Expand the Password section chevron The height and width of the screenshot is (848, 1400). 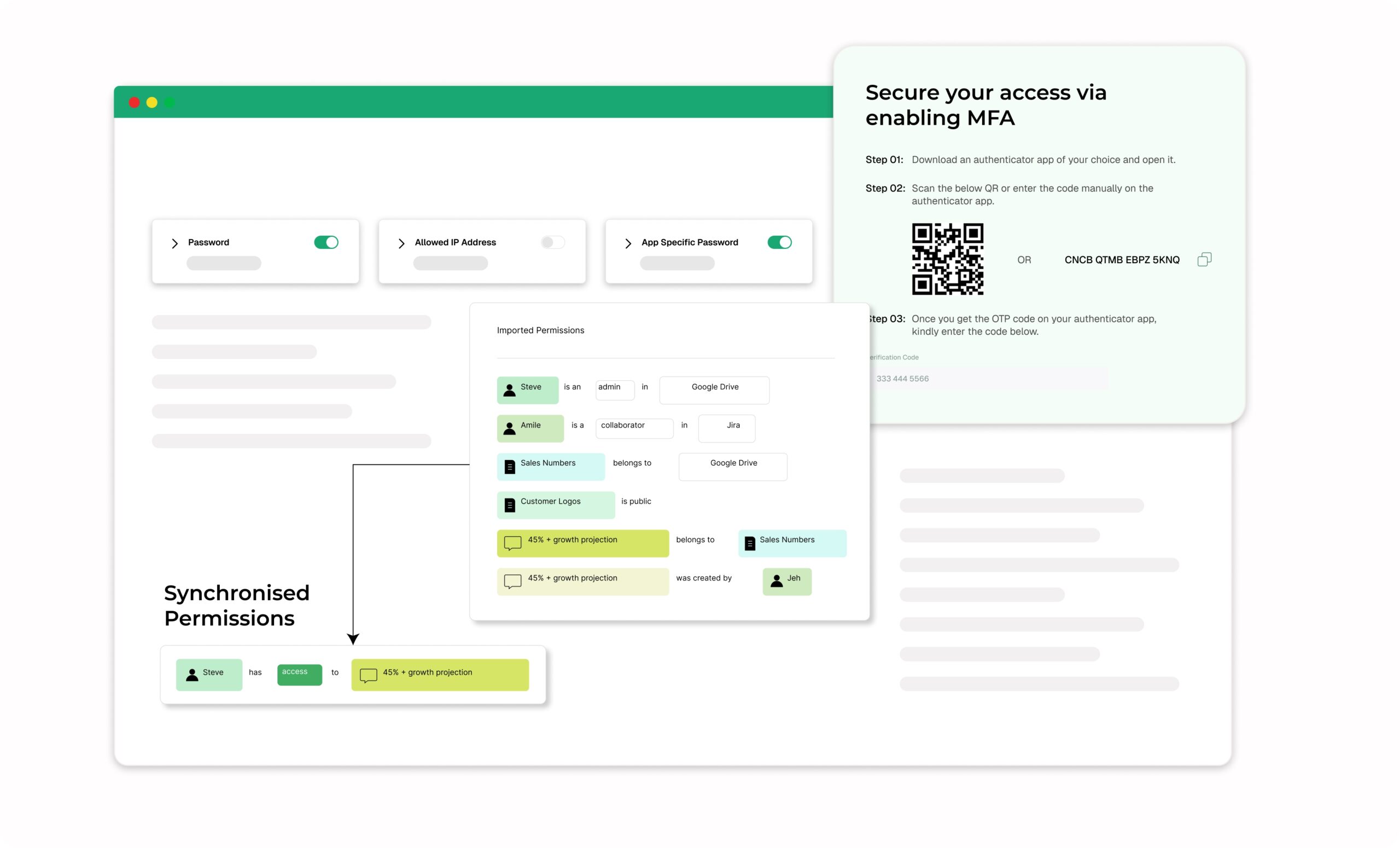tap(174, 243)
